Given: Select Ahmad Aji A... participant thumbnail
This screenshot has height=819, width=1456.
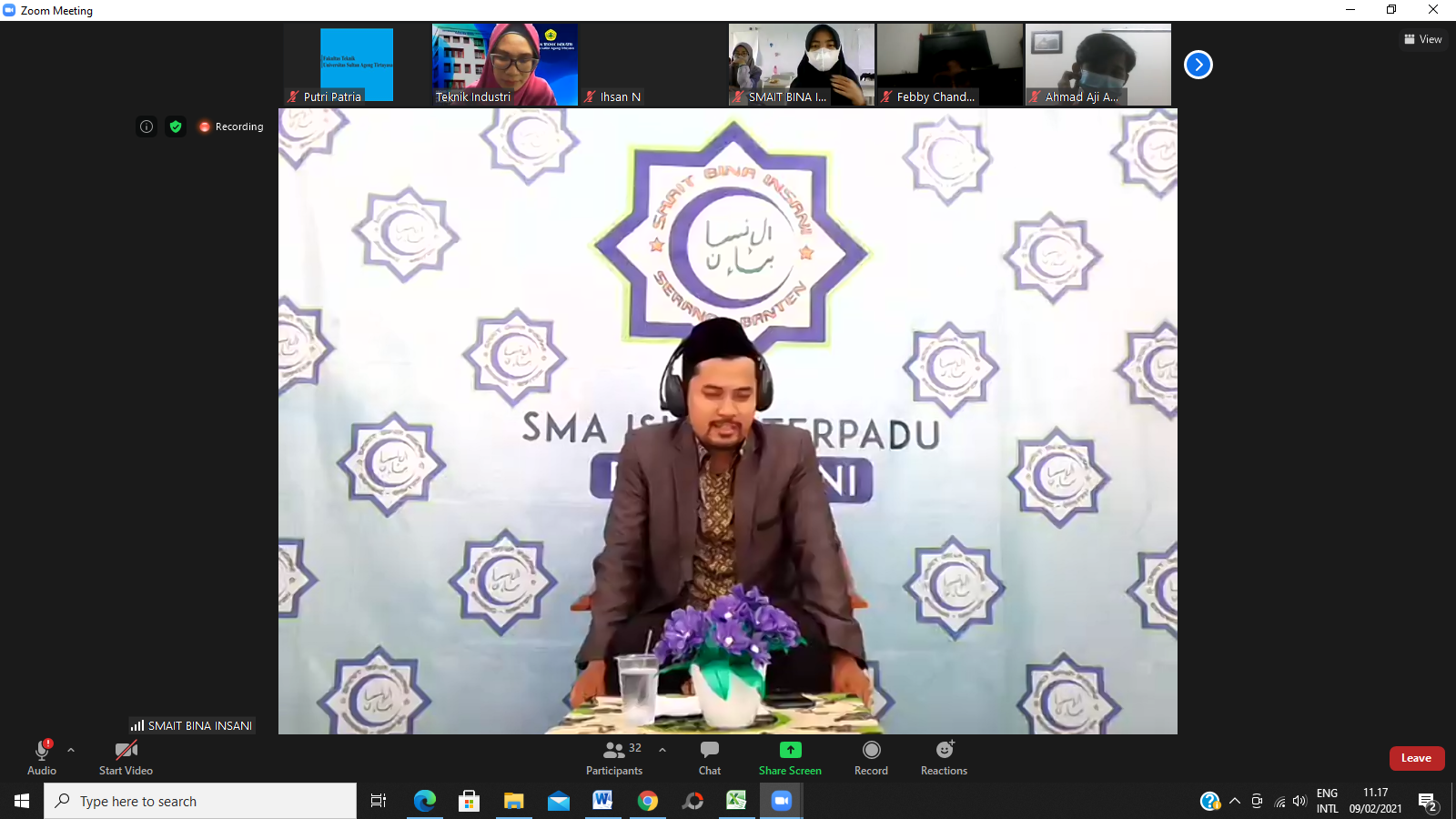Looking at the screenshot, I should tap(1098, 65).
